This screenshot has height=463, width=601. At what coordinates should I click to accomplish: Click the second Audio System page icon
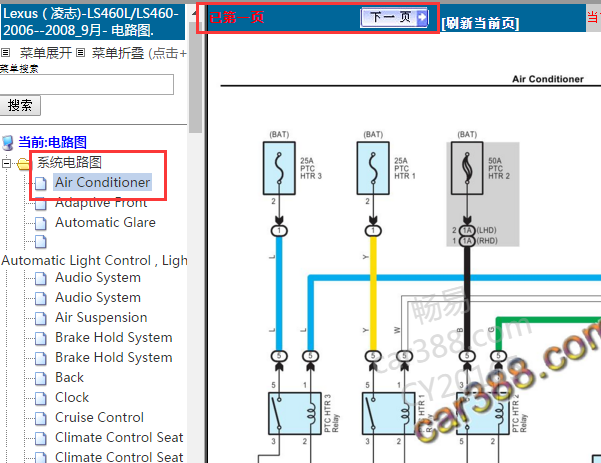tap(41, 299)
